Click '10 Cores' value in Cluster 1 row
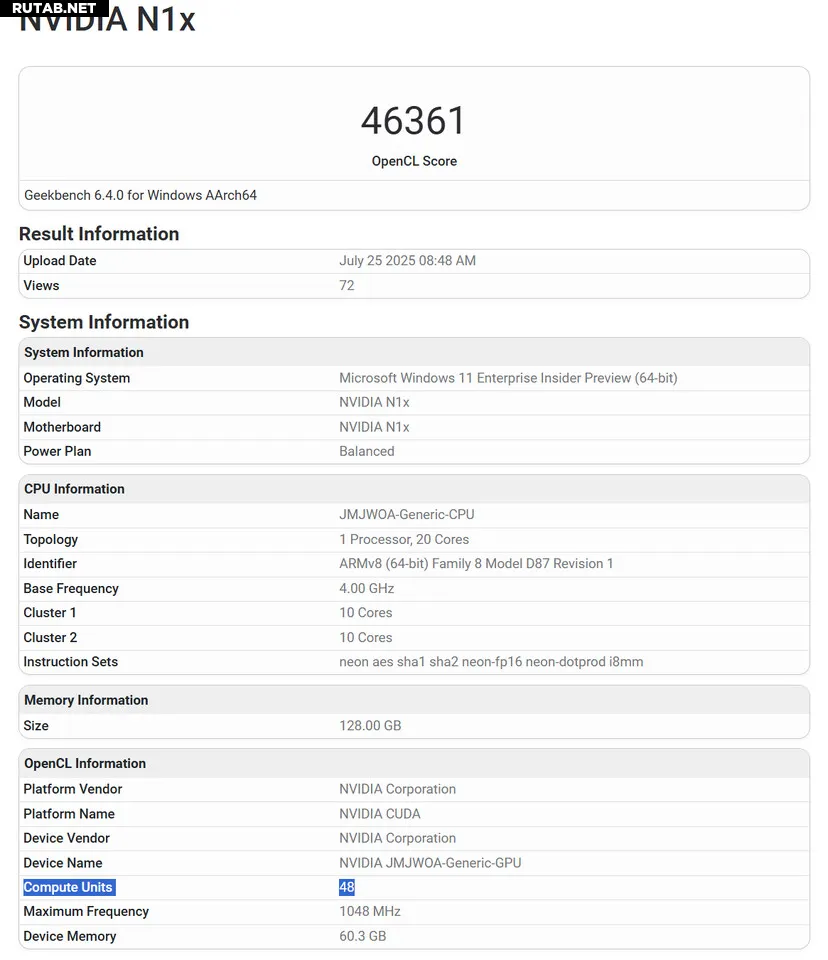The image size is (828, 960). (x=366, y=613)
